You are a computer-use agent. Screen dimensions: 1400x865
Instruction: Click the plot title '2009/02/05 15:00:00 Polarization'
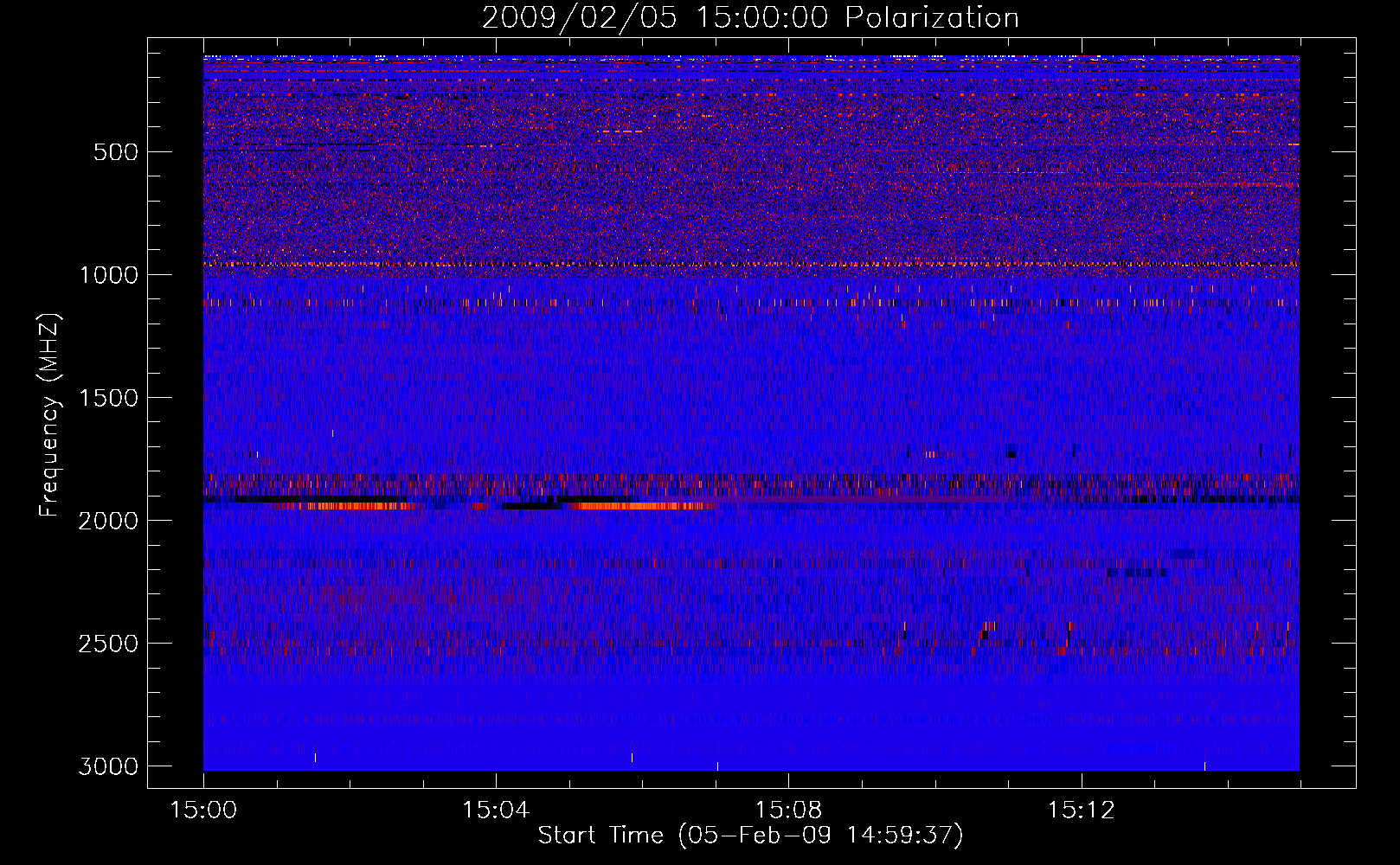[x=750, y=17]
